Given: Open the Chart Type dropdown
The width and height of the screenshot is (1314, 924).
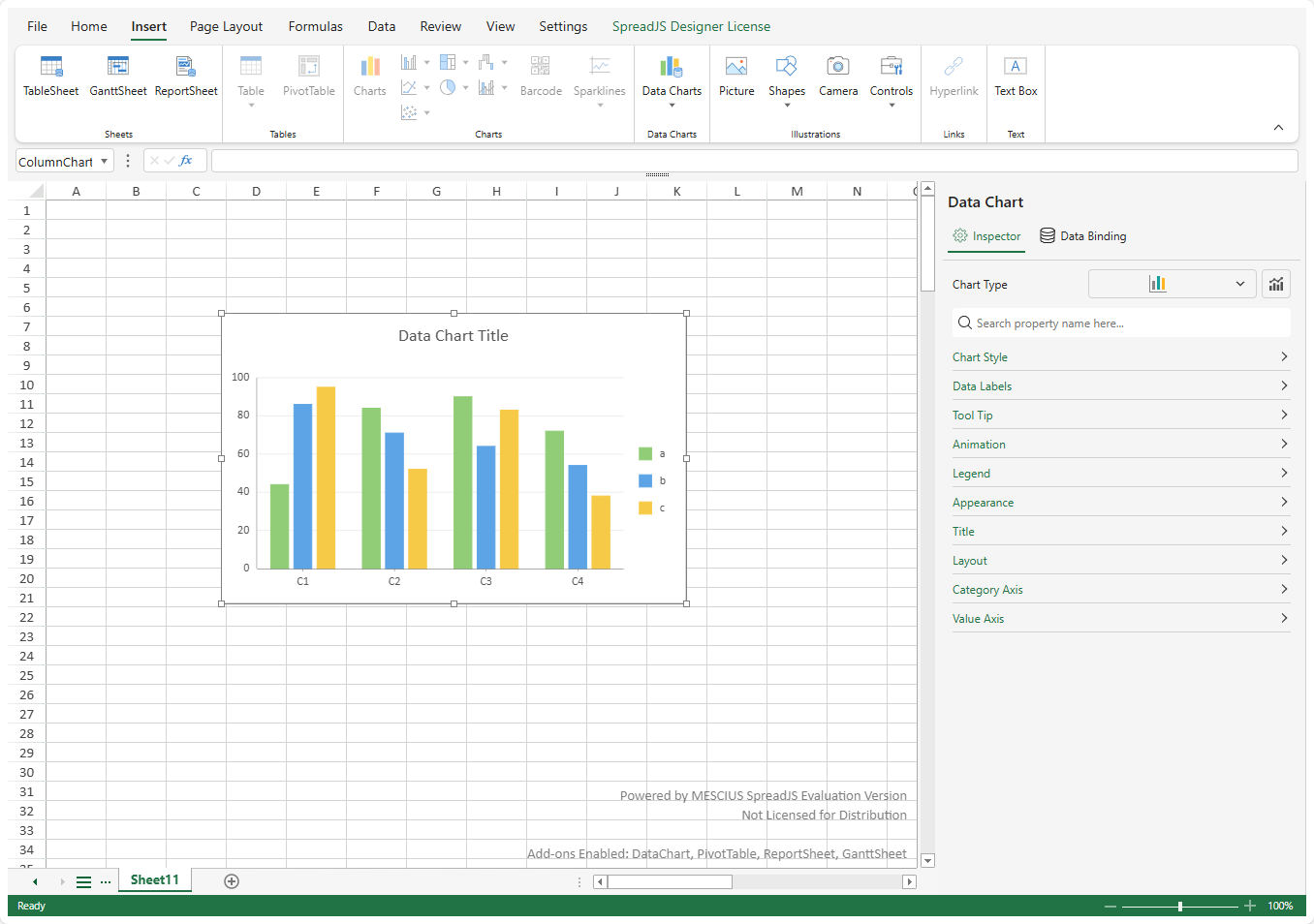Looking at the screenshot, I should (x=1173, y=284).
